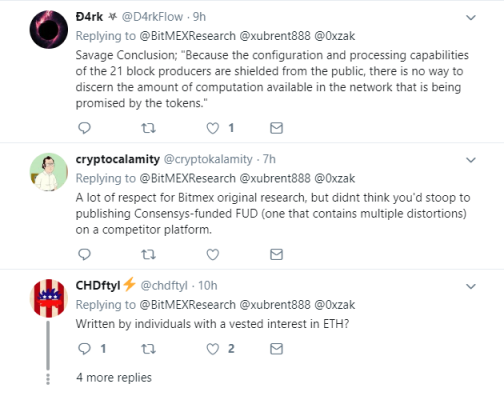Open dropdown chevron on CHDftyl's tweet
The width and height of the screenshot is (504, 396).
pyautogui.click(x=471, y=286)
